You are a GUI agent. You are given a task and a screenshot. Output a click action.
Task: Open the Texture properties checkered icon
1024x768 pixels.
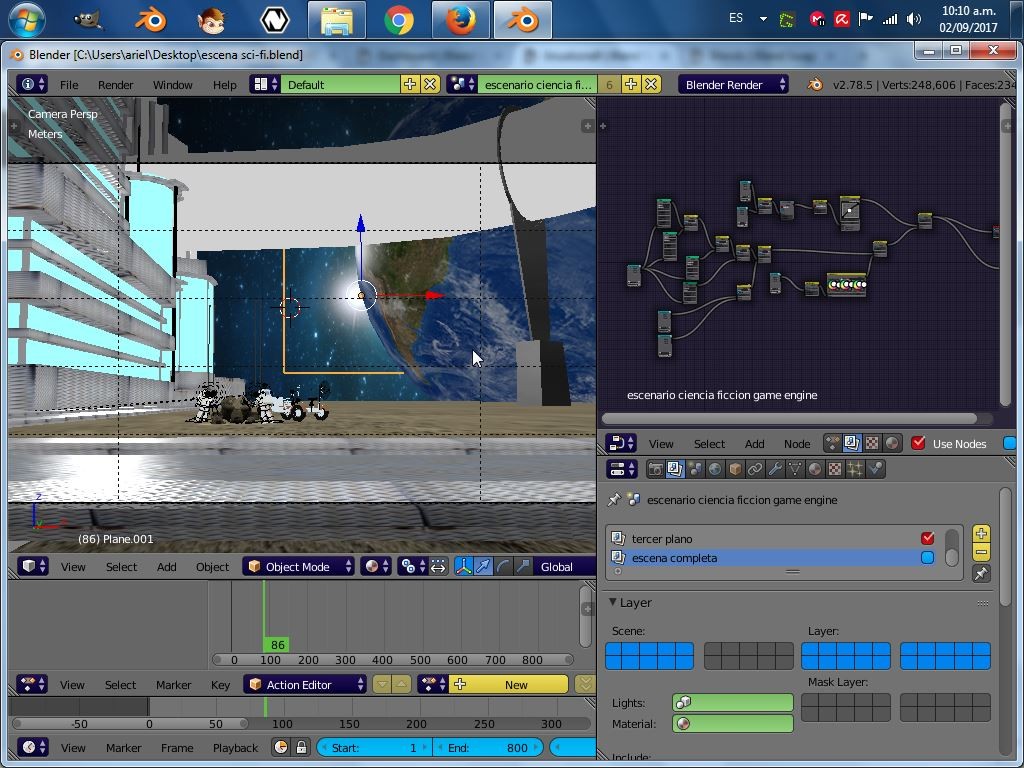coord(834,468)
